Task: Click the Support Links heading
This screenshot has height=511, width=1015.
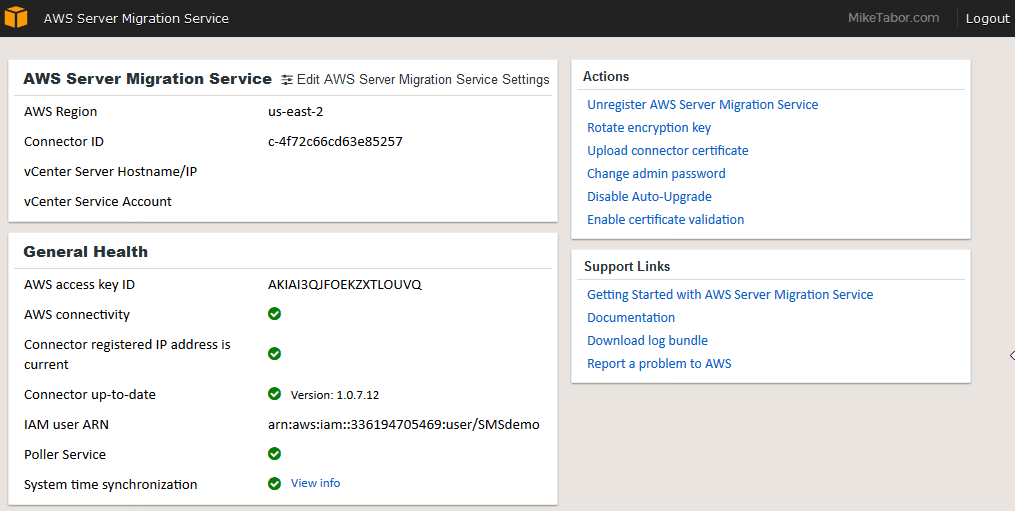Action: [627, 267]
